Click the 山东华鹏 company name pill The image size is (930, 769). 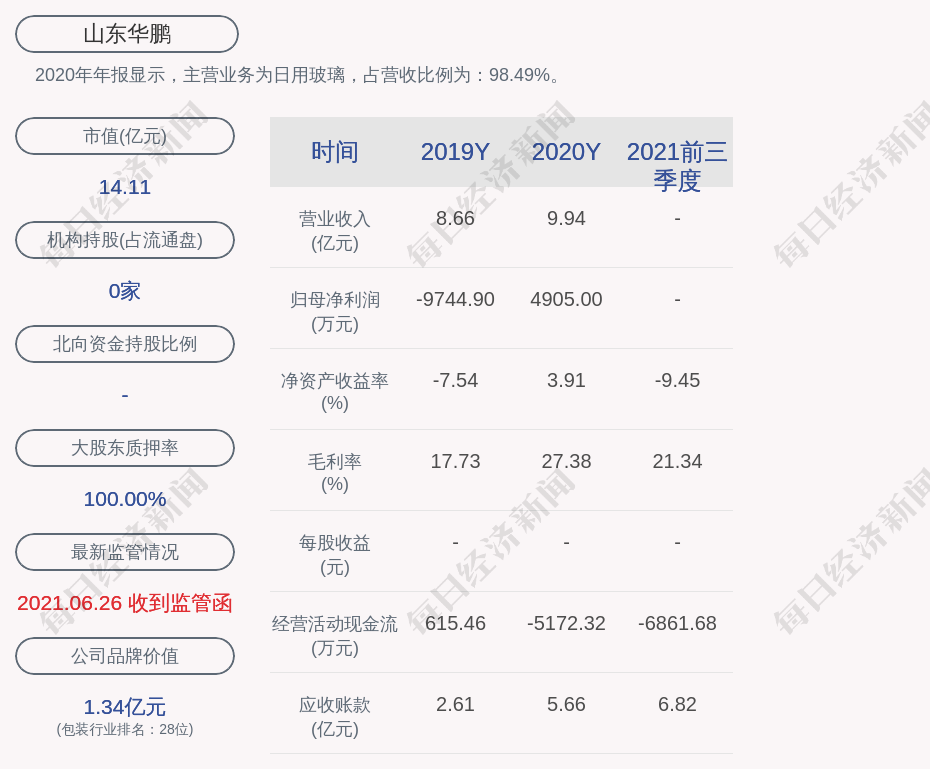[127, 34]
